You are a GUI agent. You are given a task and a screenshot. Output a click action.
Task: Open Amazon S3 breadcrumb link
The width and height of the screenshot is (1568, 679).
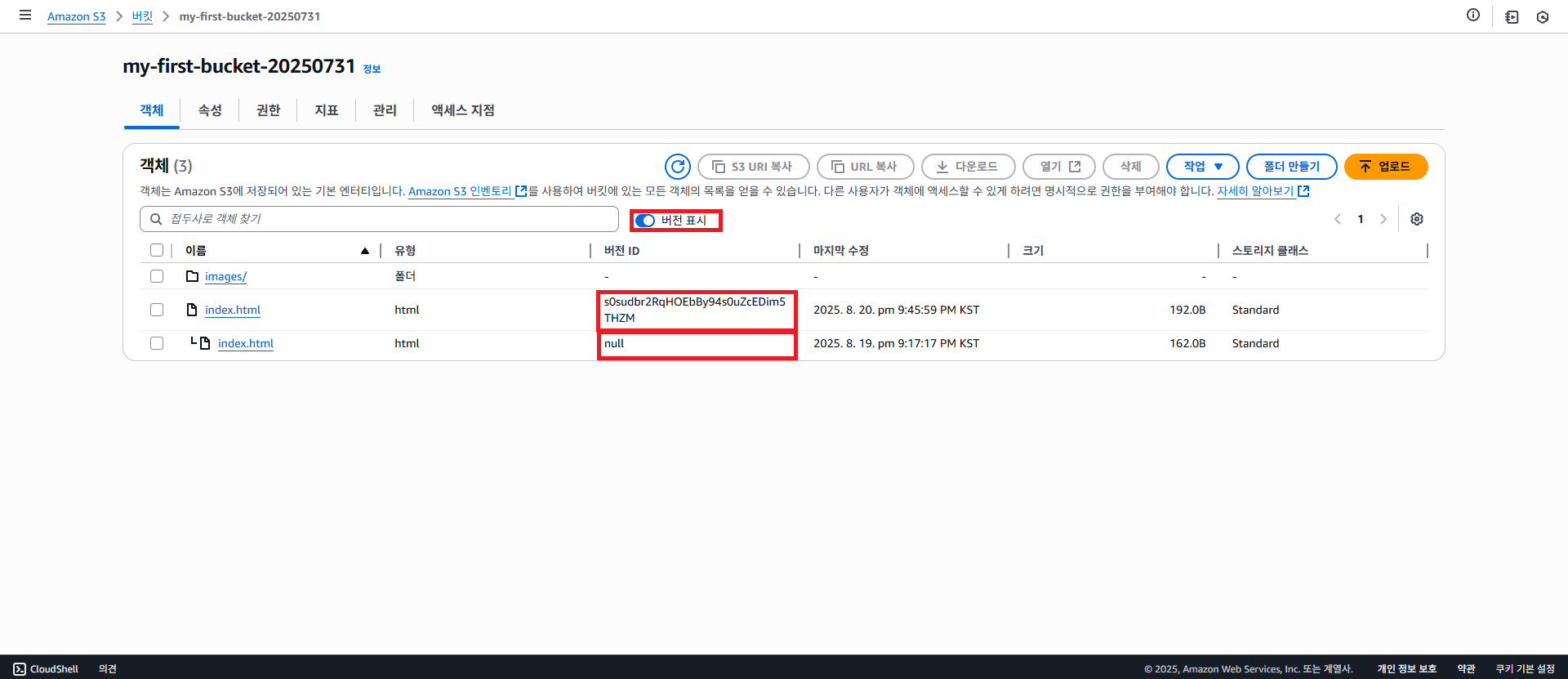click(x=77, y=16)
